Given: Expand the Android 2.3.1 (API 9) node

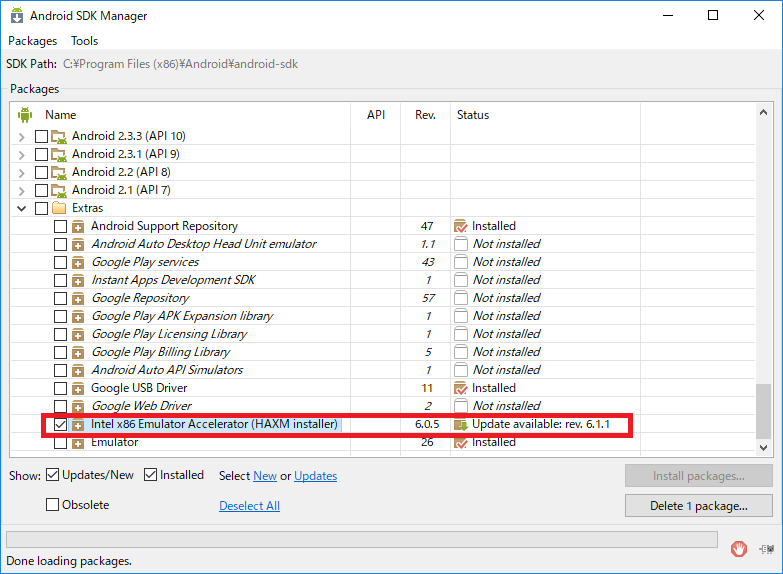Looking at the screenshot, I should click(x=21, y=154).
